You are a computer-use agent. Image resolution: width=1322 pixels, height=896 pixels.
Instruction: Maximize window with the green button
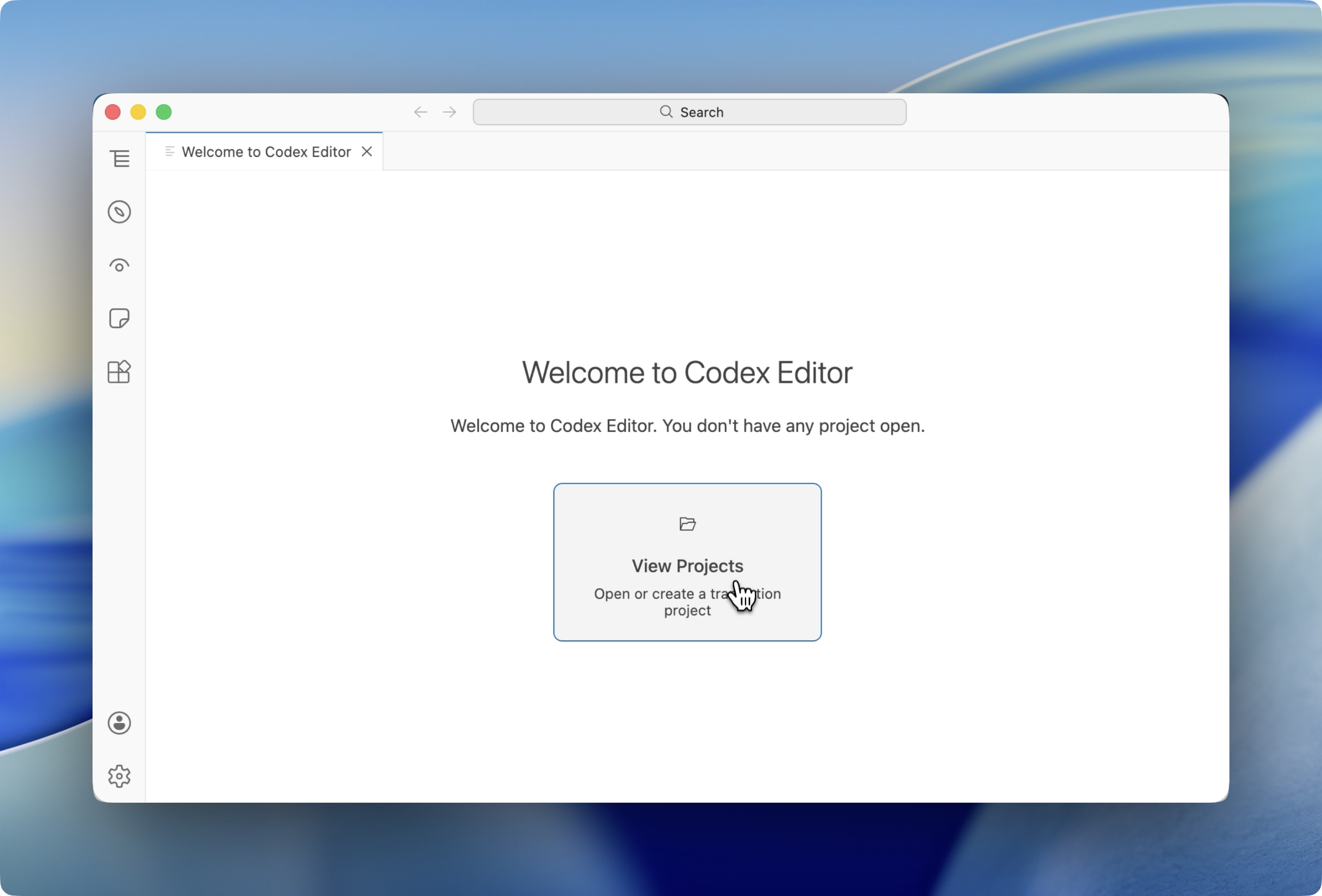164,112
